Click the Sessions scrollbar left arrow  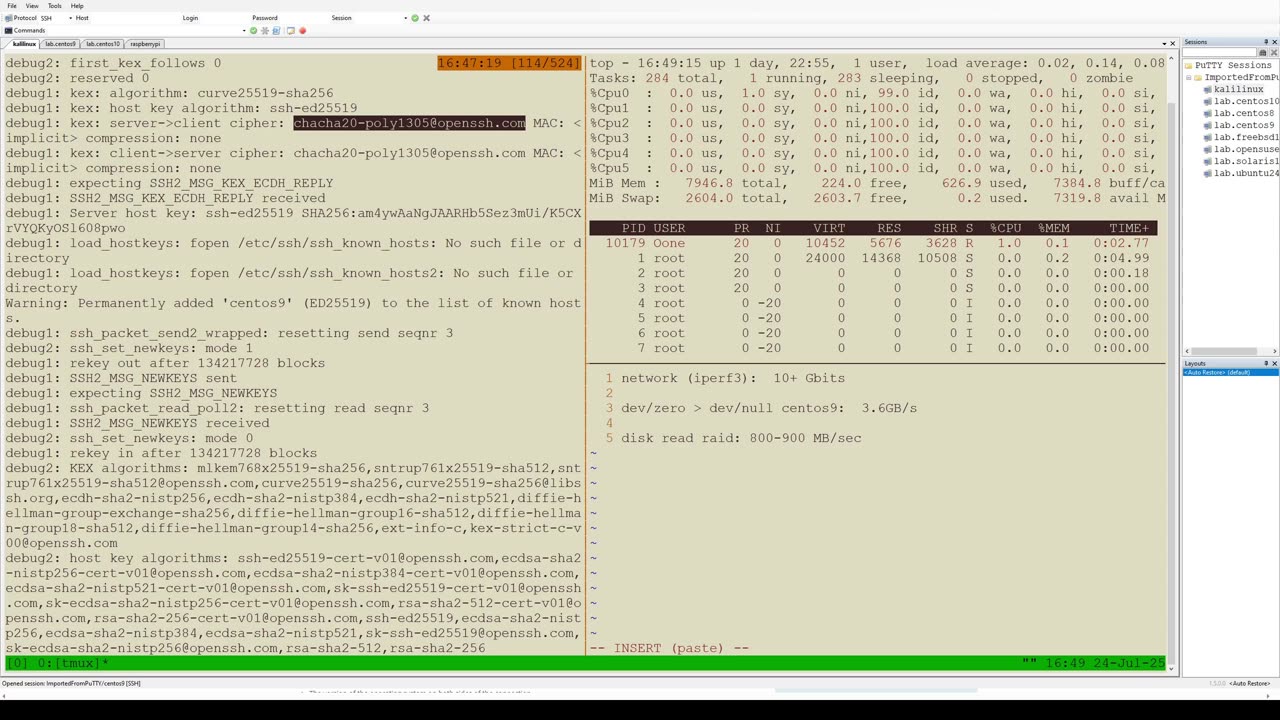click(x=1187, y=351)
